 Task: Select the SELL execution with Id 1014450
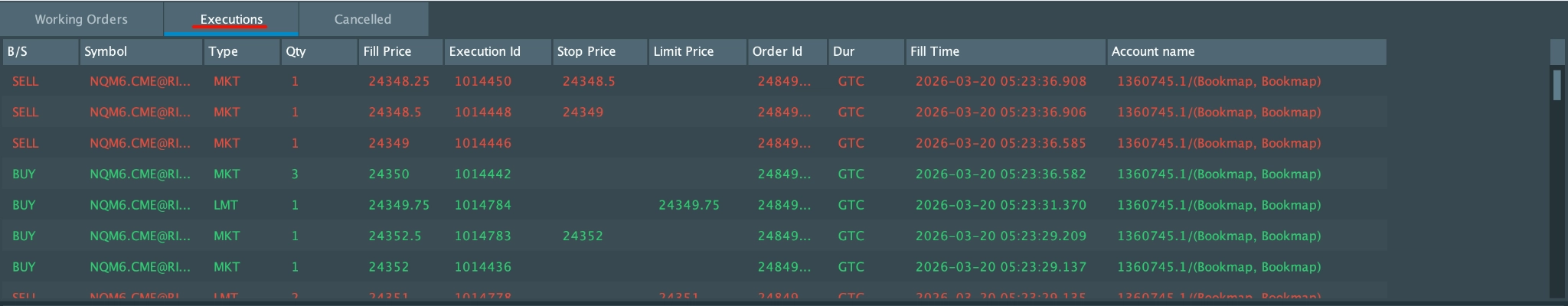pos(482,81)
